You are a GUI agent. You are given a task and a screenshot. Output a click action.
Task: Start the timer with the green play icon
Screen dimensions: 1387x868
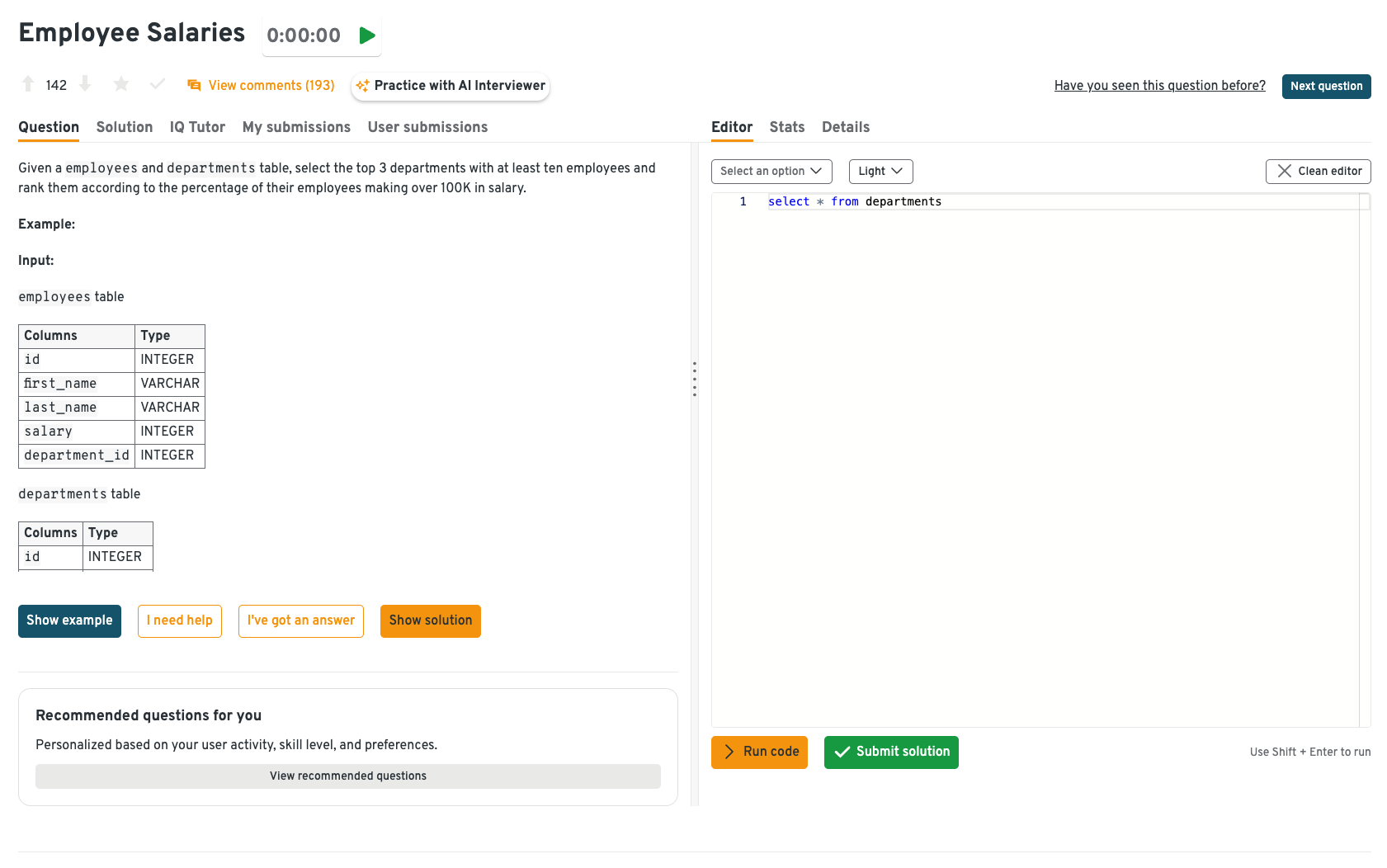click(x=367, y=35)
